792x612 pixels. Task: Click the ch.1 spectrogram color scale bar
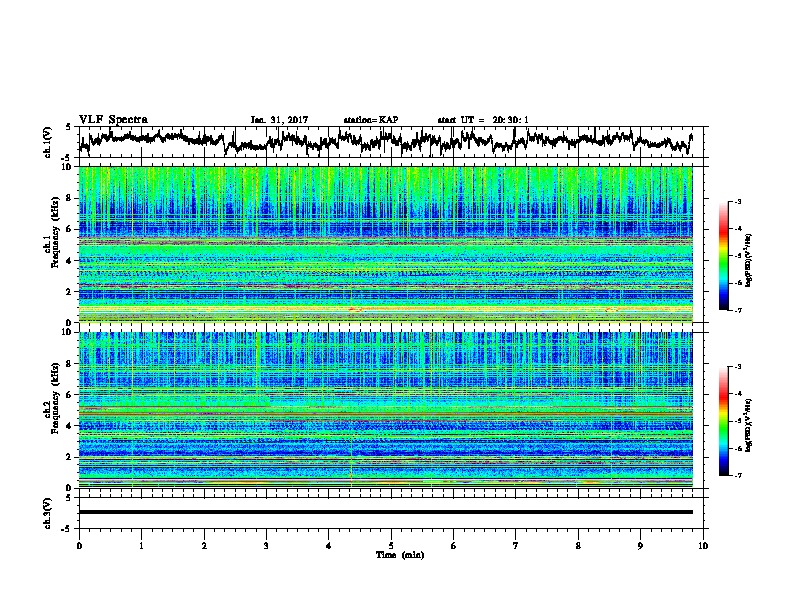coord(723,256)
